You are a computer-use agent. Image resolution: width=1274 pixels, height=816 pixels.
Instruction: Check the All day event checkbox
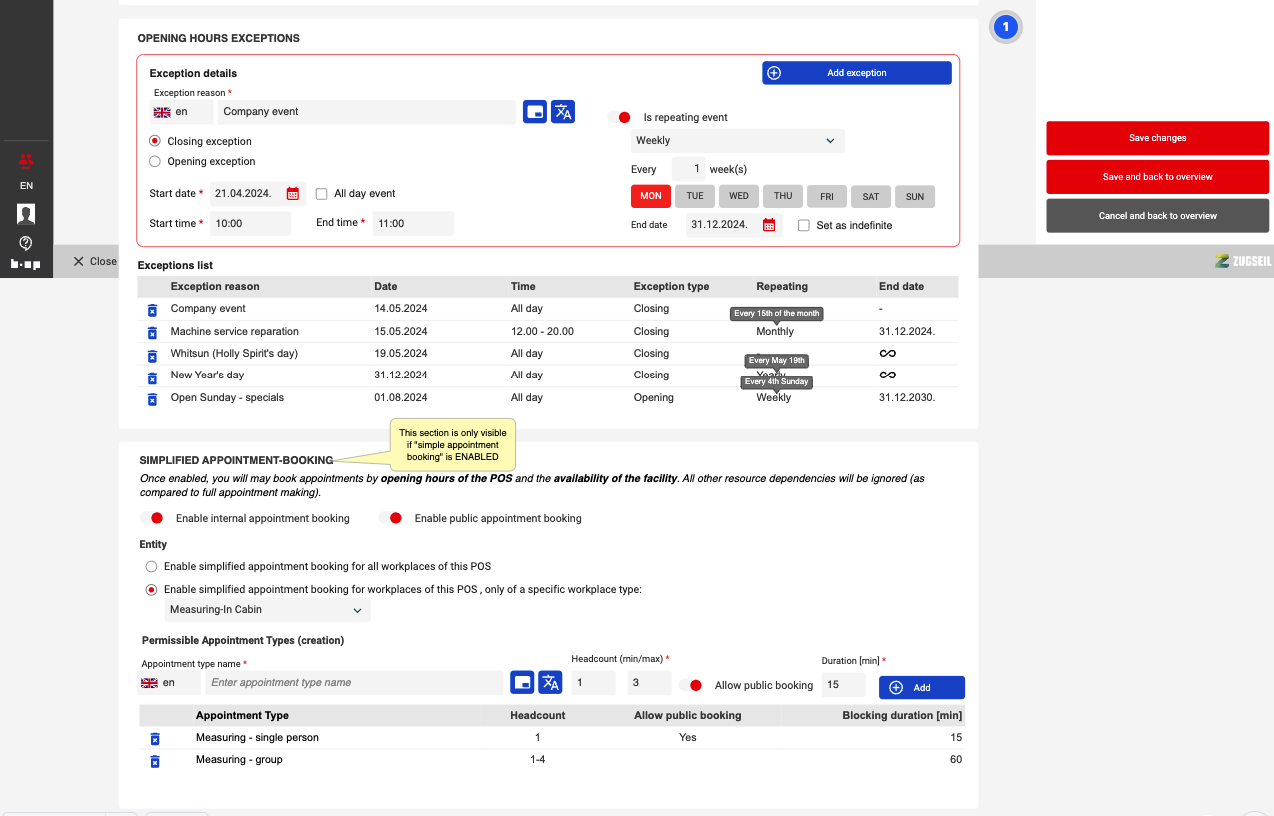[322, 194]
